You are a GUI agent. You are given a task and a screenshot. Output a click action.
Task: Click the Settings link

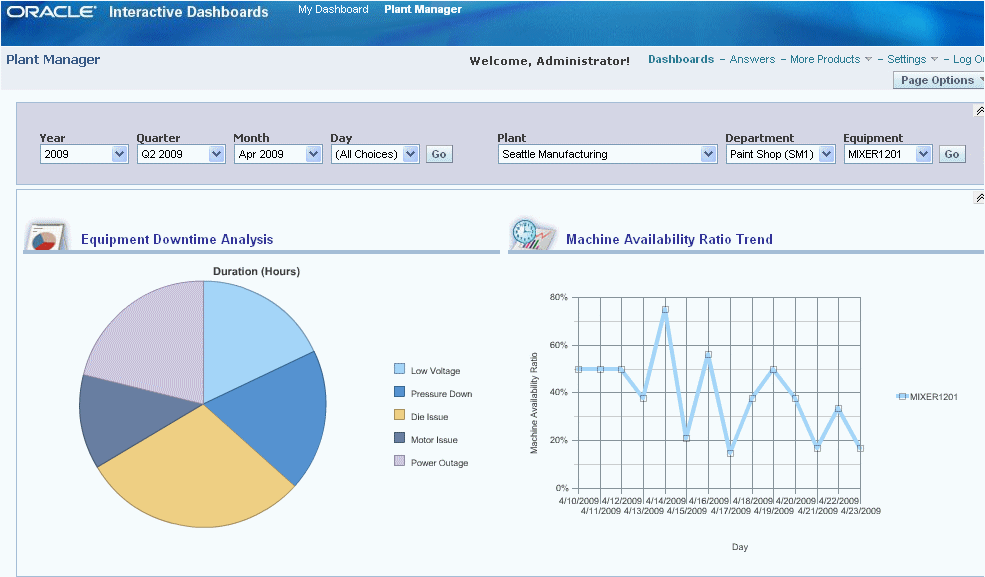tap(906, 59)
